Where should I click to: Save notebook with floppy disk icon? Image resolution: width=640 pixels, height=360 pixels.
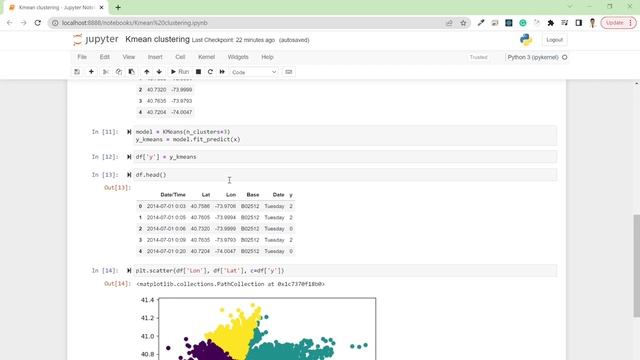(x=77, y=72)
